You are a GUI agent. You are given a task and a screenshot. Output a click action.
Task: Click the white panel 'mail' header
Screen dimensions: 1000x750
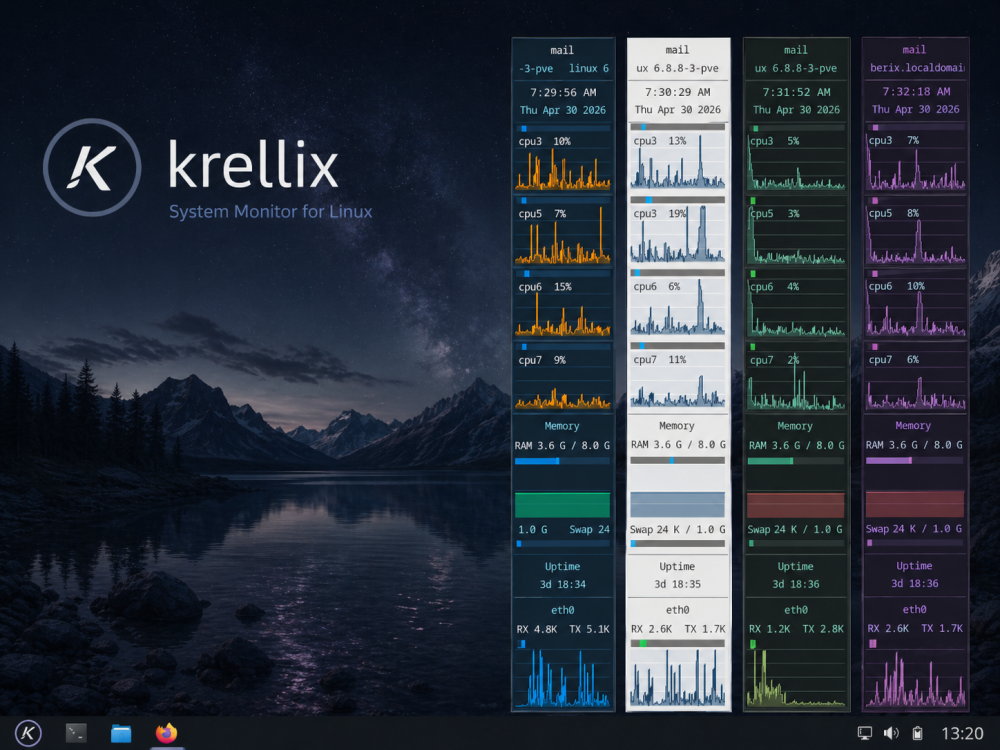point(677,50)
